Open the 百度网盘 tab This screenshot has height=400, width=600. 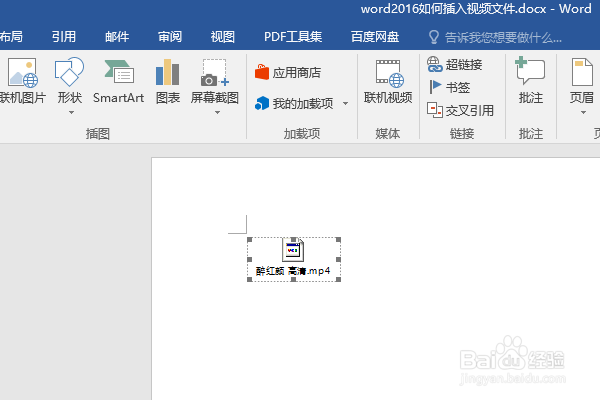[x=375, y=37]
